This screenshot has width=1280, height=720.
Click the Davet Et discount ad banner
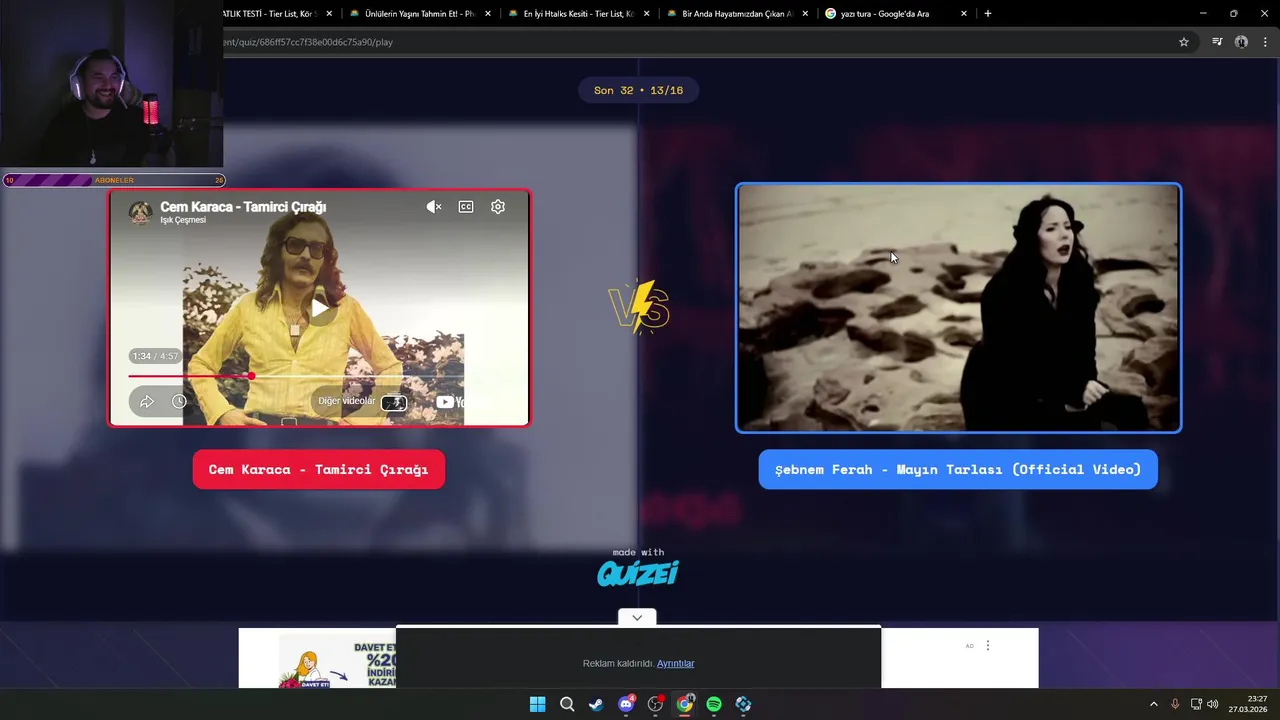[x=318, y=658]
